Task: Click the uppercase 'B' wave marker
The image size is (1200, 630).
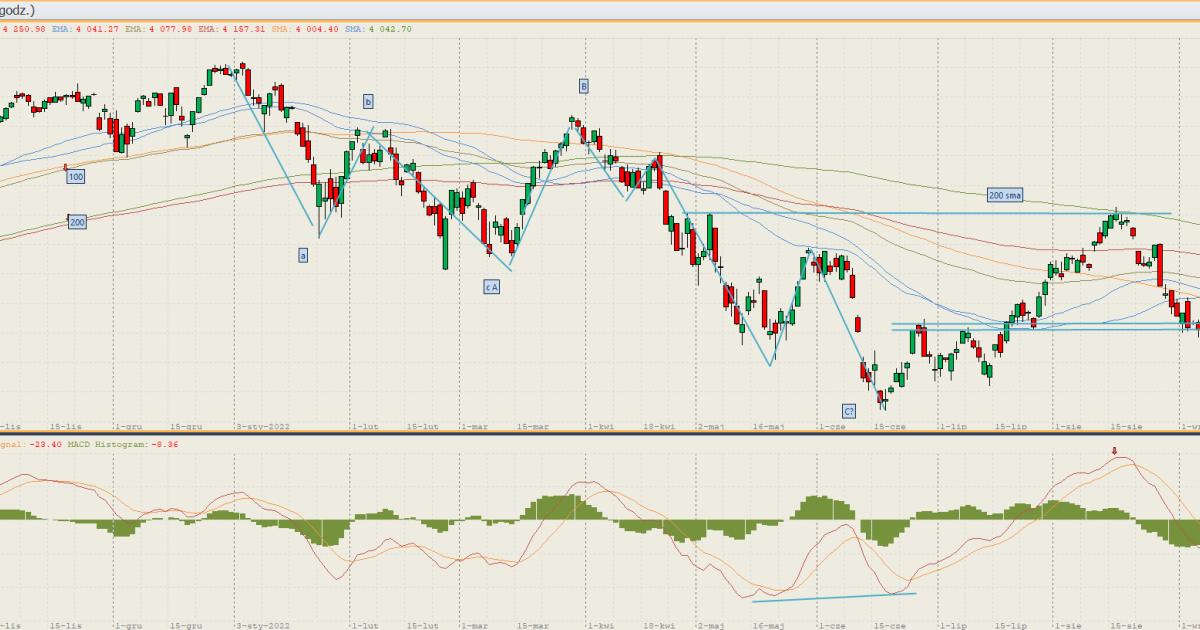Action: coord(583,86)
